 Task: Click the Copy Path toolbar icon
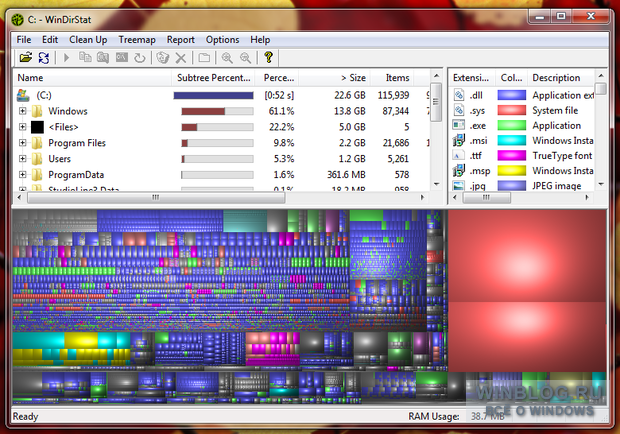coord(85,58)
